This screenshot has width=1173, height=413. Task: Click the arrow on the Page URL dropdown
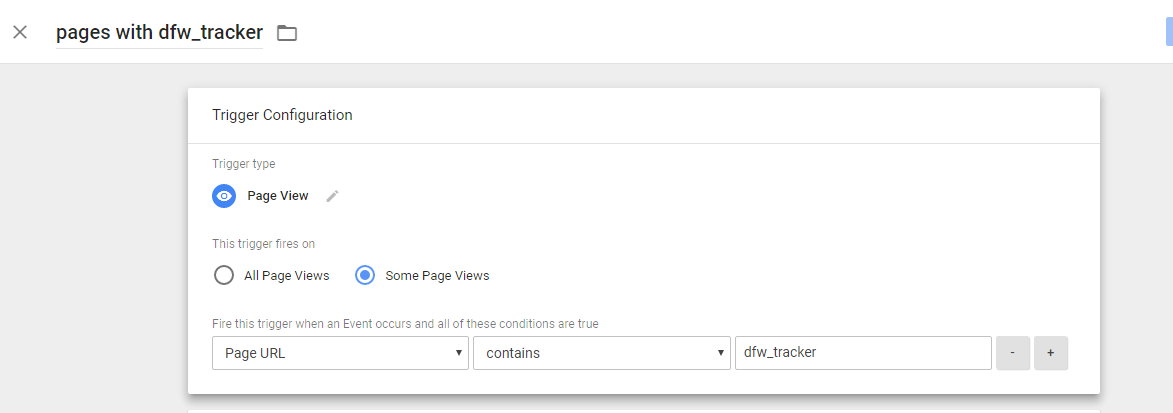click(x=458, y=353)
